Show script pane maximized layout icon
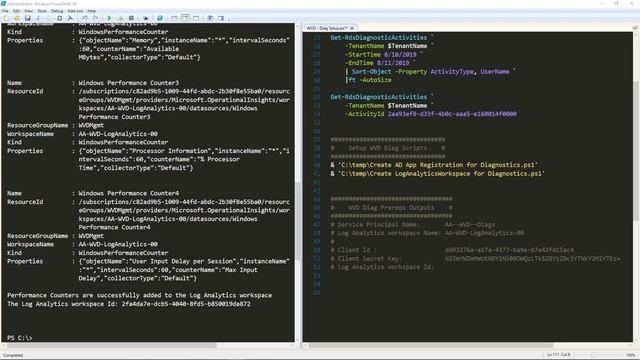Viewport: 640px width, 360px height. coord(196,18)
